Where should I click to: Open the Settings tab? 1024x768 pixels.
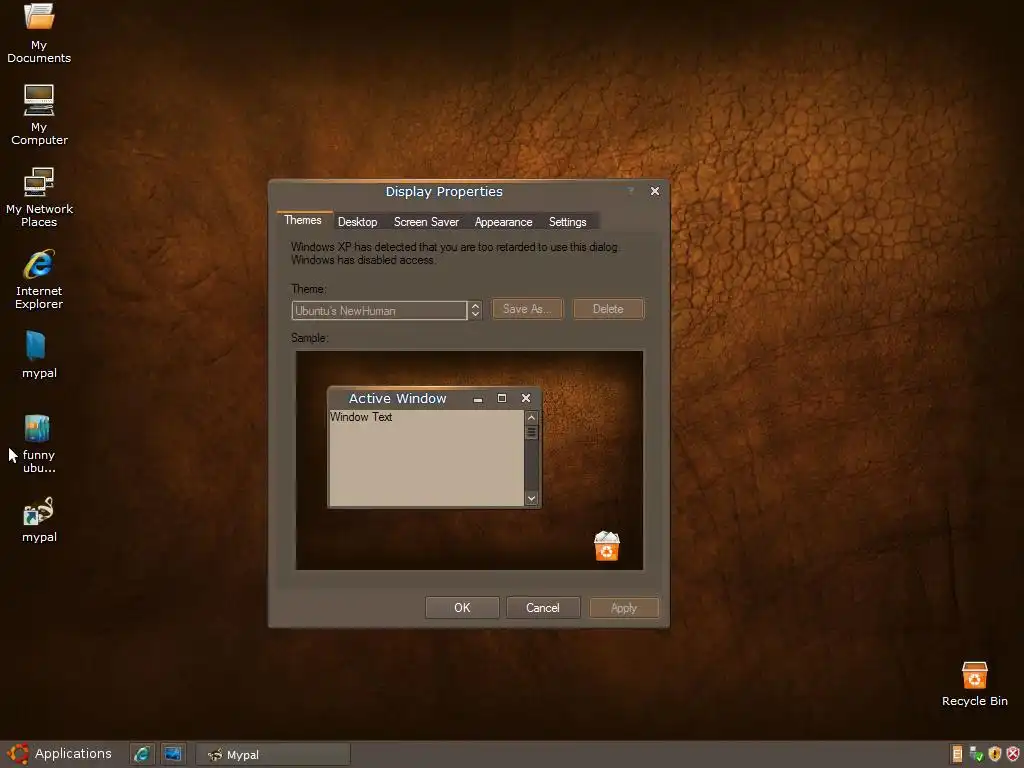568,222
